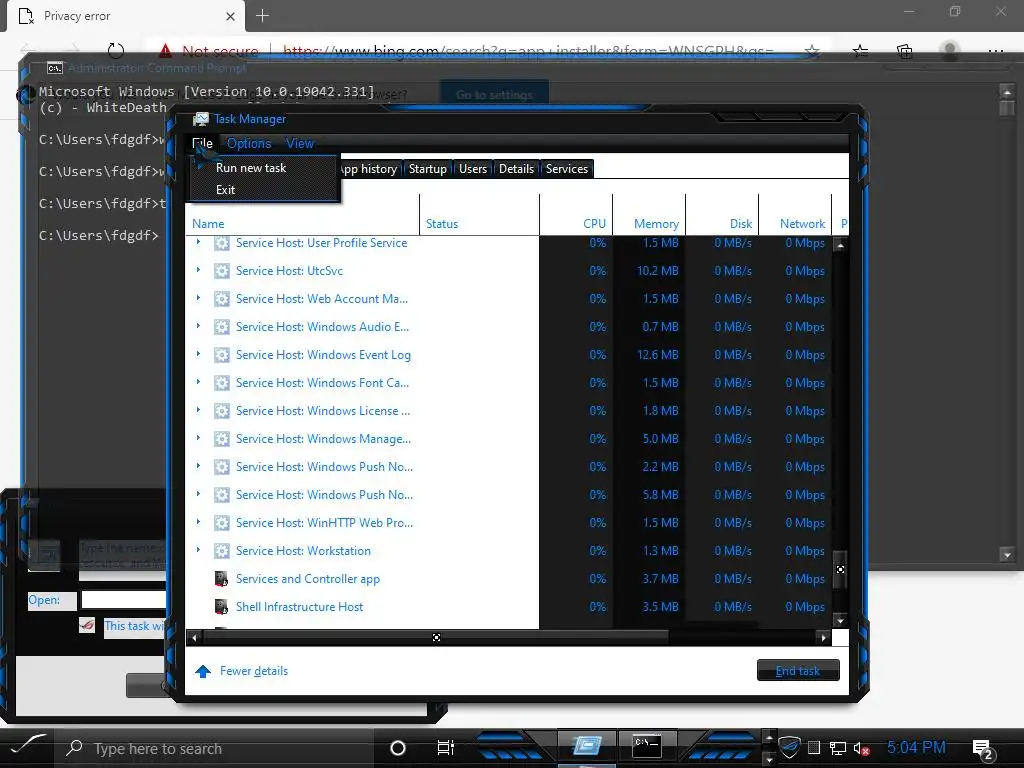Image resolution: width=1024 pixels, height=768 pixels.
Task: Click the Fewer details arrow icon
Action: (203, 671)
